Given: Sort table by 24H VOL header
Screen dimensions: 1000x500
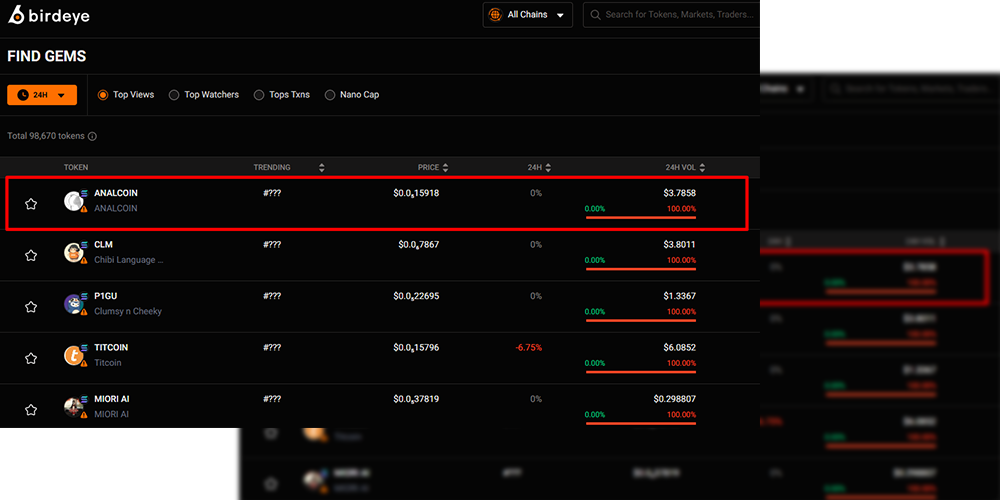Looking at the screenshot, I should [686, 168].
